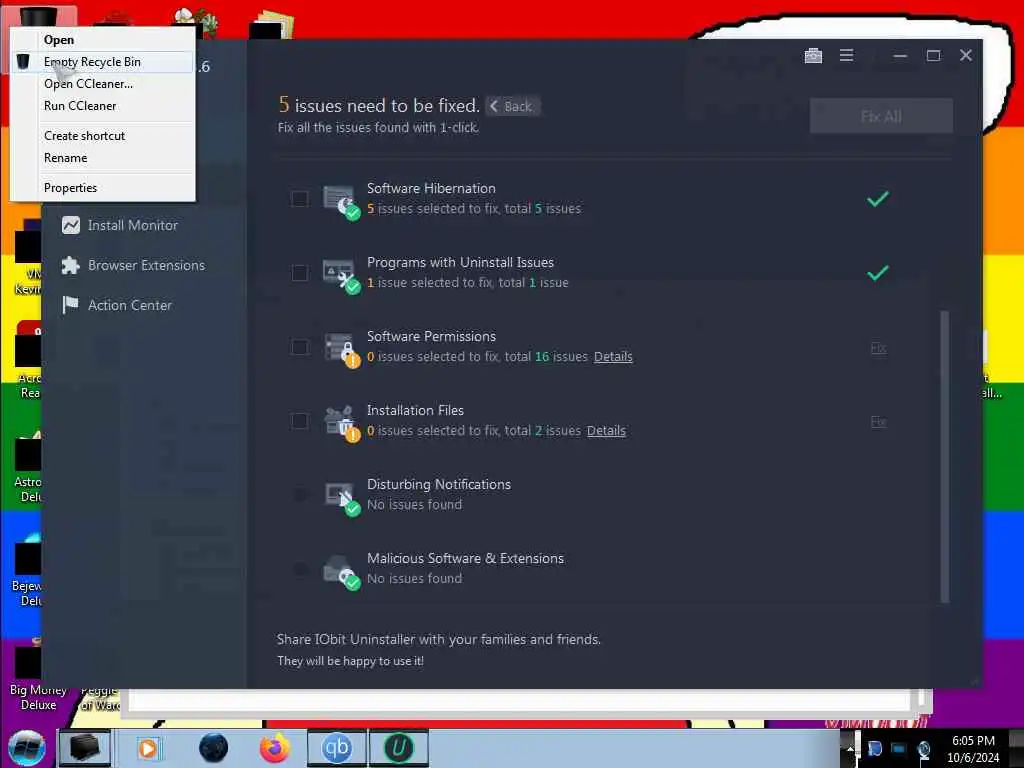This screenshot has height=768, width=1024.
Task: Click the Fix All button
Action: (x=881, y=116)
